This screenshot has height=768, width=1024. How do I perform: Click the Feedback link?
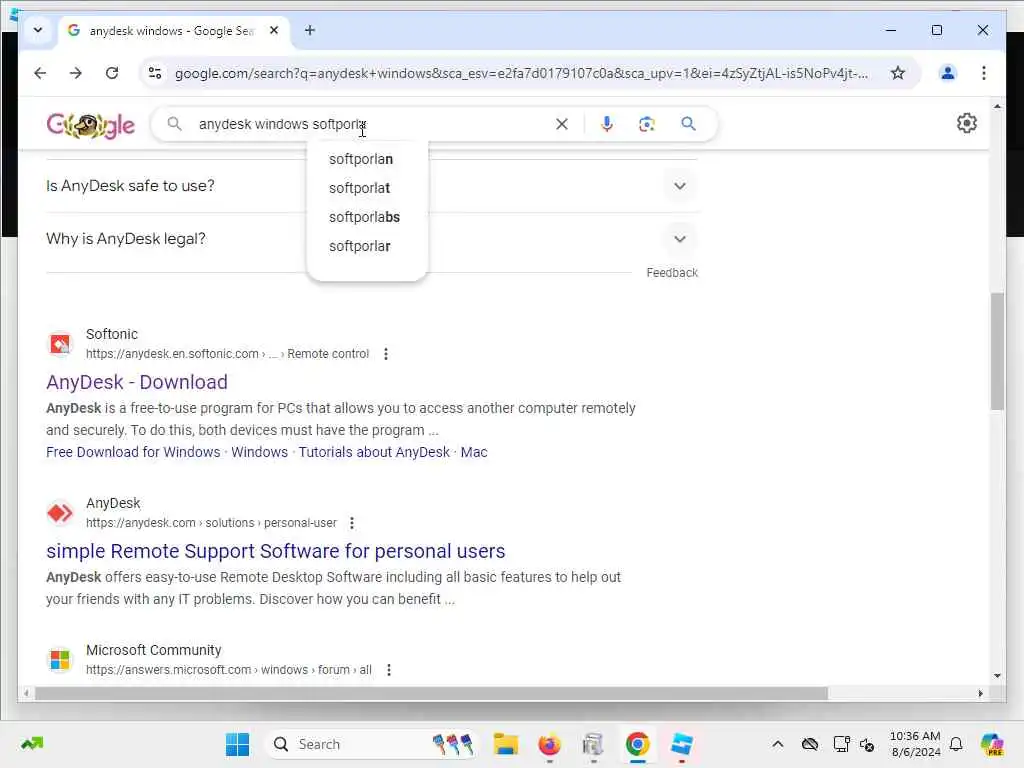672,272
